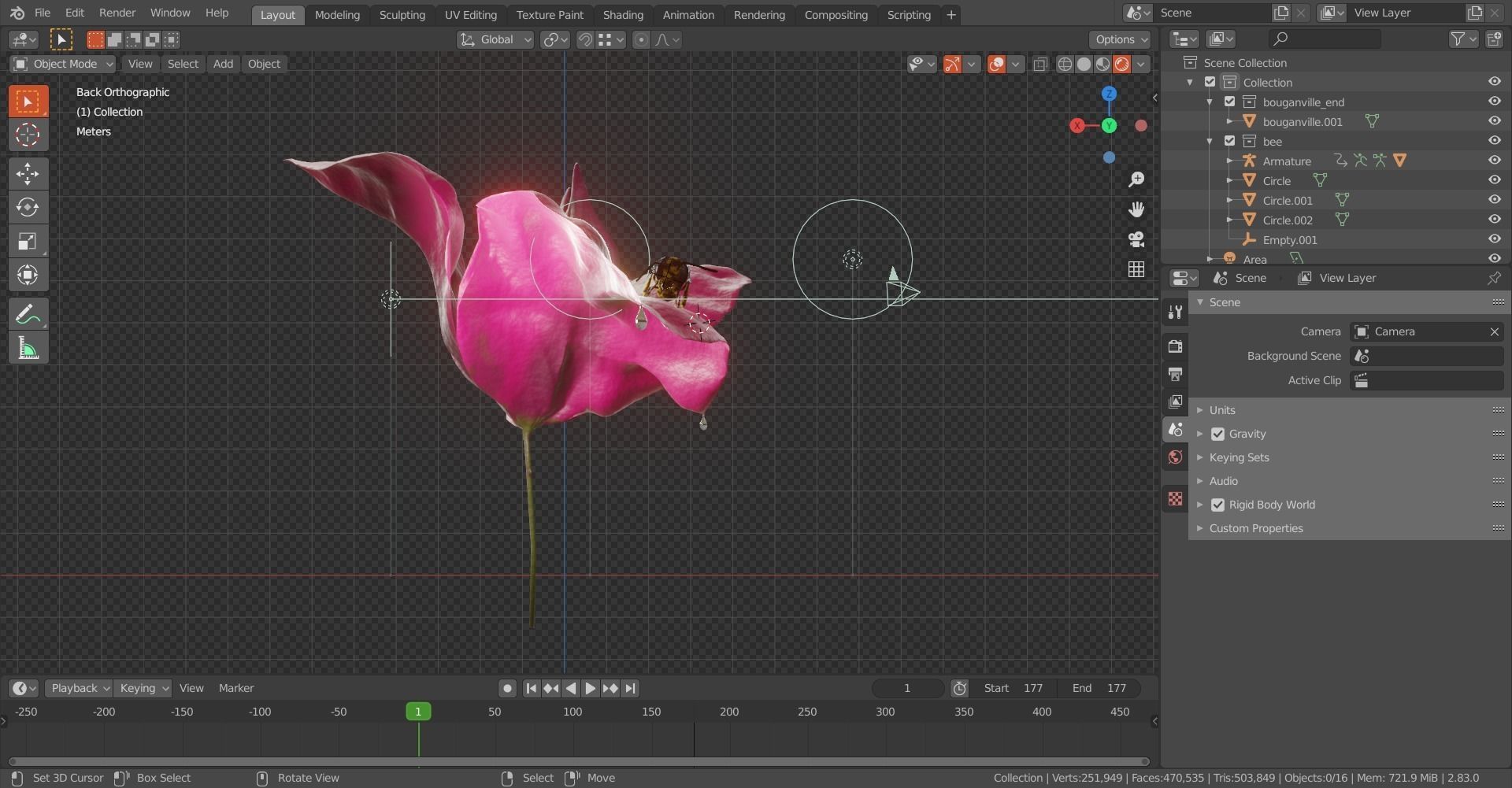Toggle camera view icon
Screen dimensions: 1512x788
click(x=1136, y=239)
